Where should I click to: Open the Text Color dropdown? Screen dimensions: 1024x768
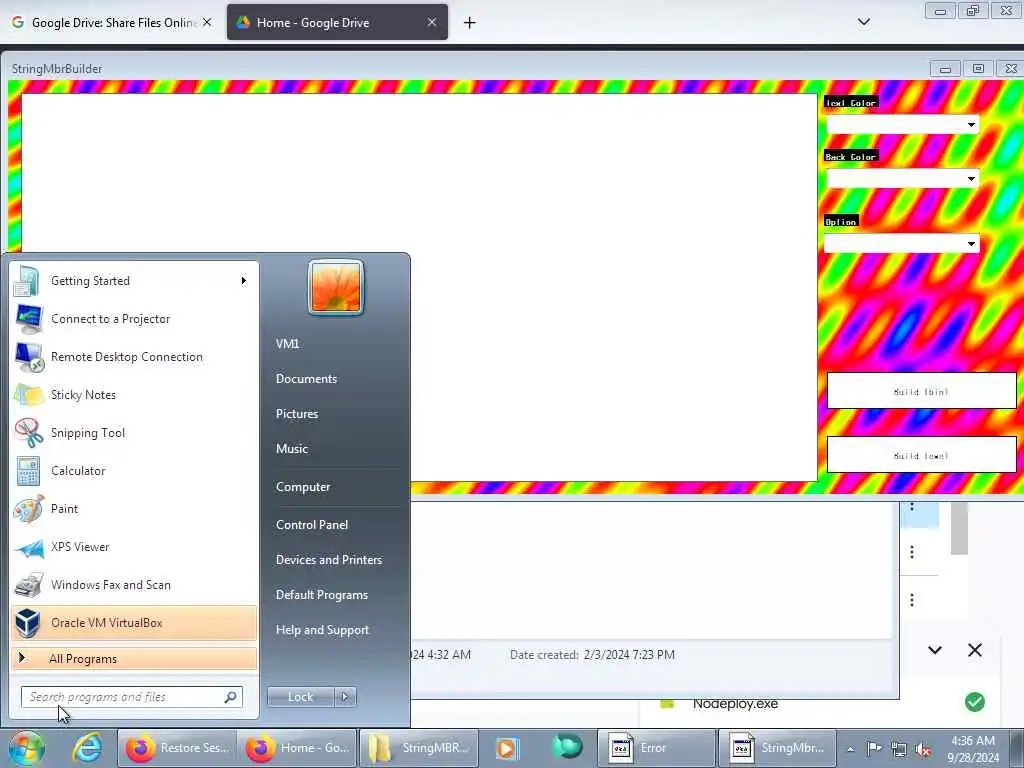(x=903, y=124)
